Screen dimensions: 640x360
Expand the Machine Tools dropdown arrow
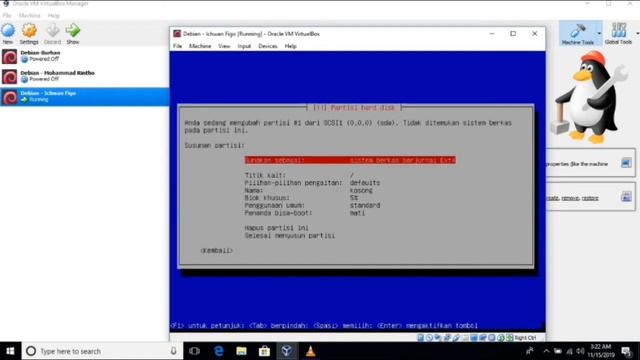(599, 33)
